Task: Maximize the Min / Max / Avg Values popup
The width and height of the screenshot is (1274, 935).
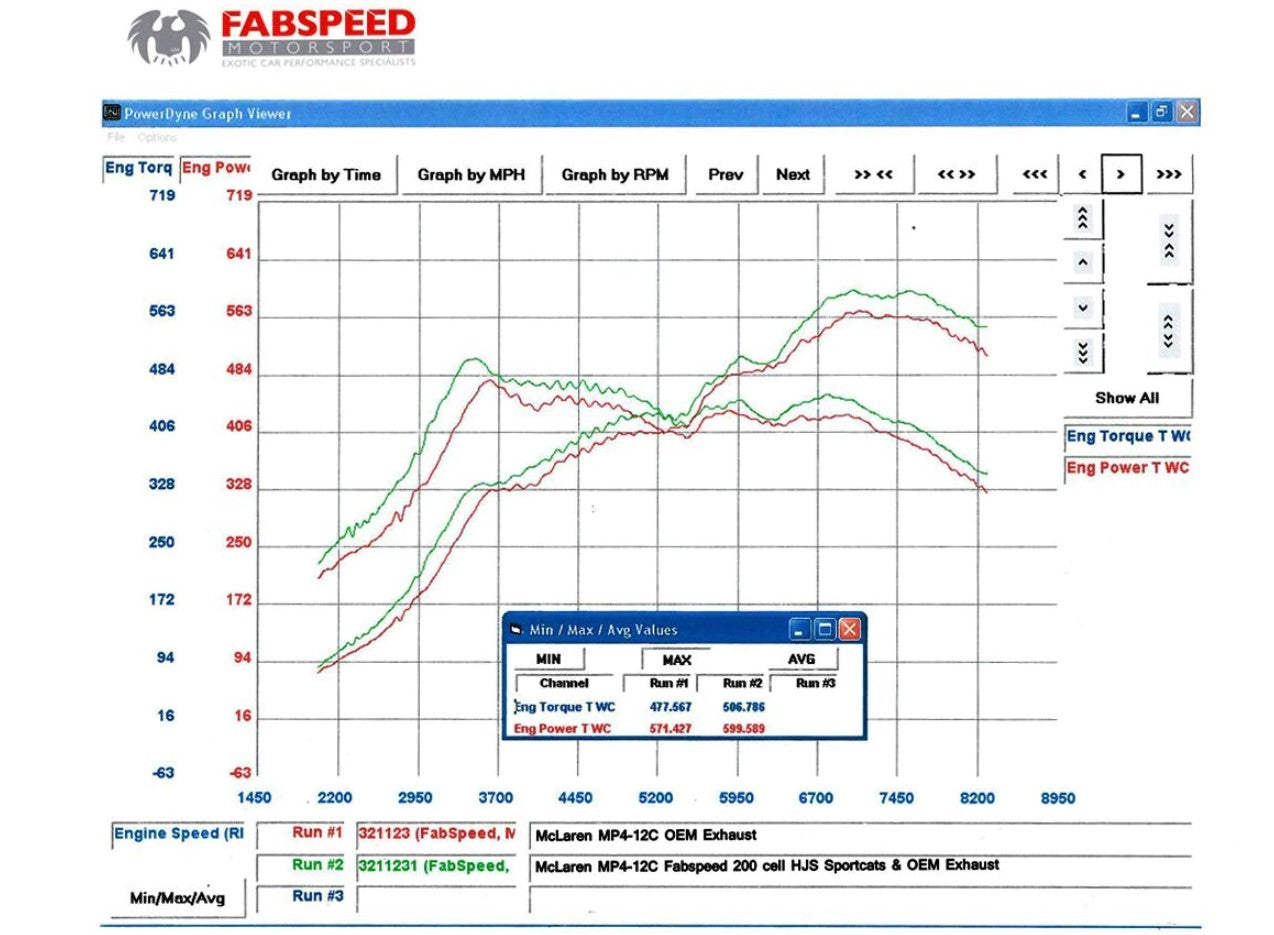Action: coord(825,629)
